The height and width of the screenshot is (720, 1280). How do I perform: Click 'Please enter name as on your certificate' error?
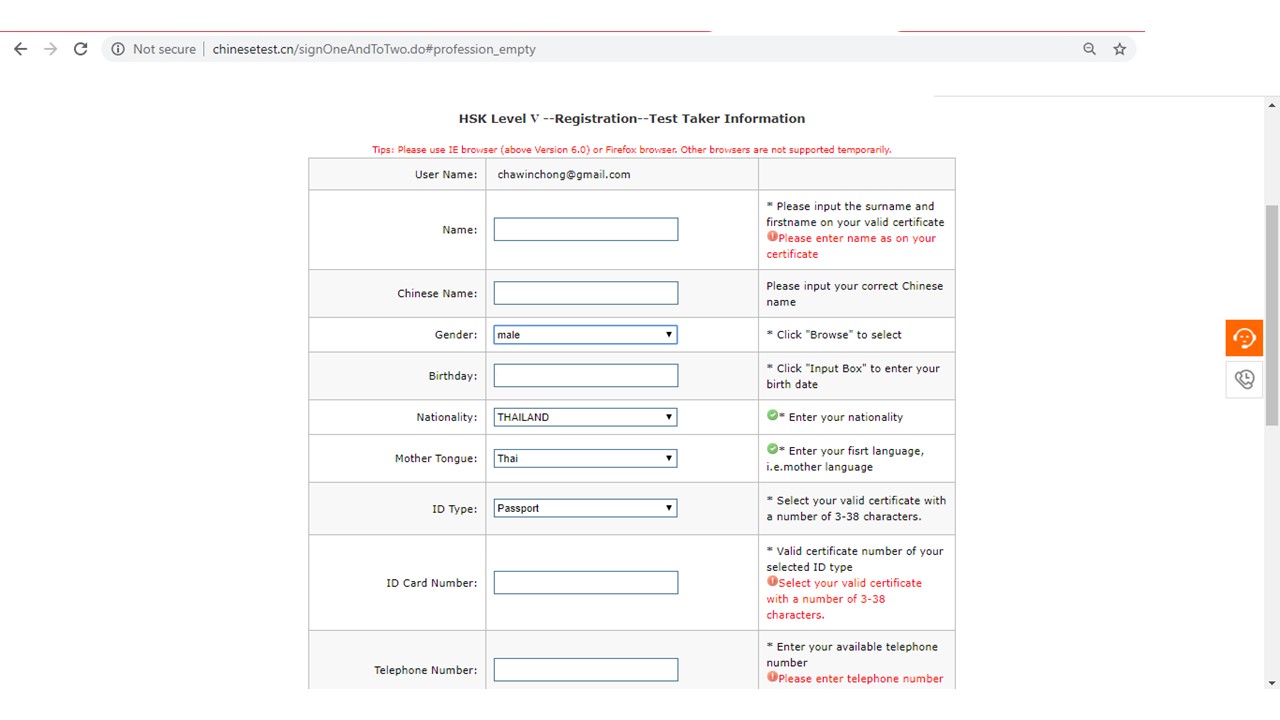[851, 246]
